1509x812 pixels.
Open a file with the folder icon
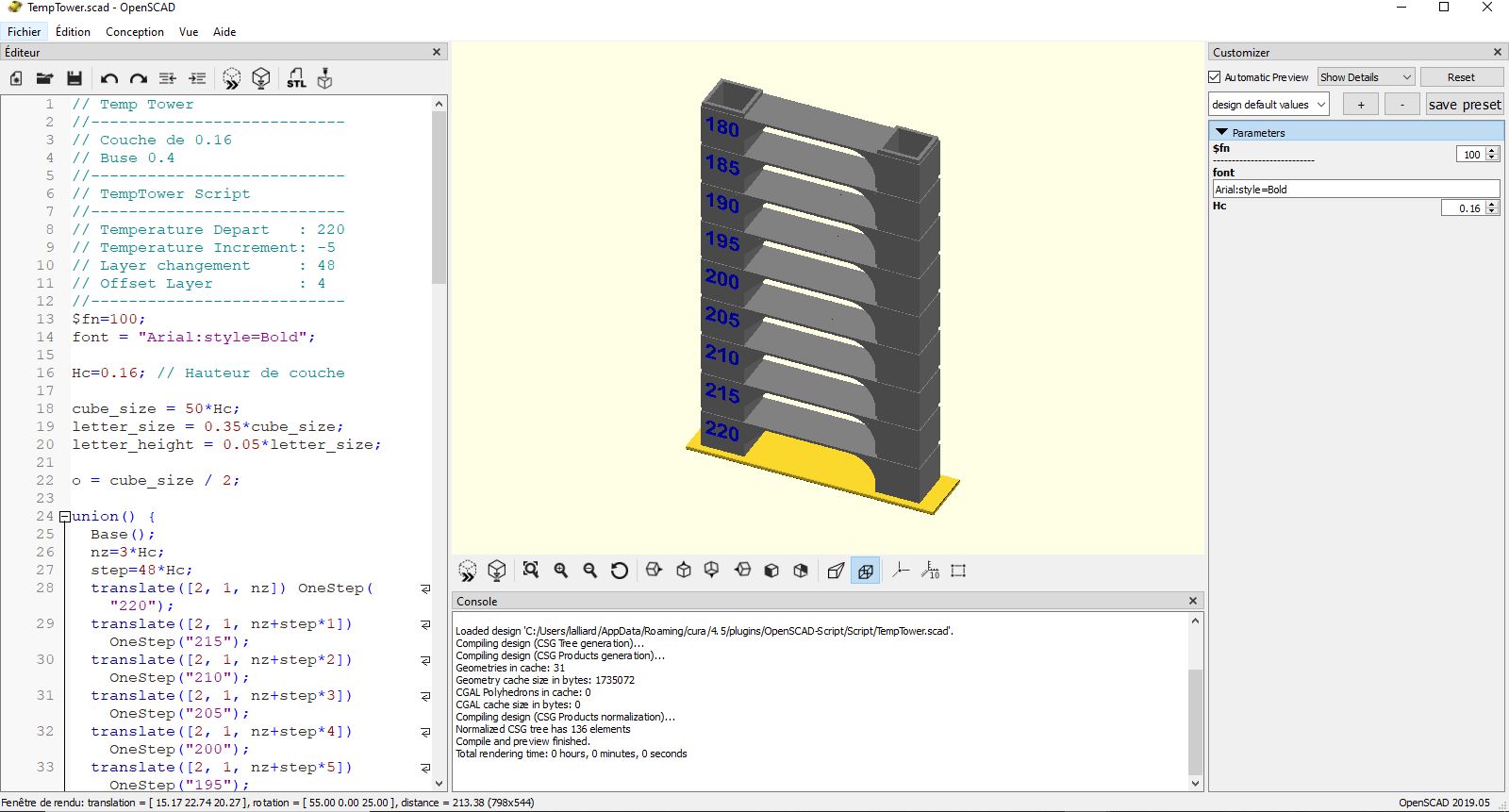click(44, 78)
